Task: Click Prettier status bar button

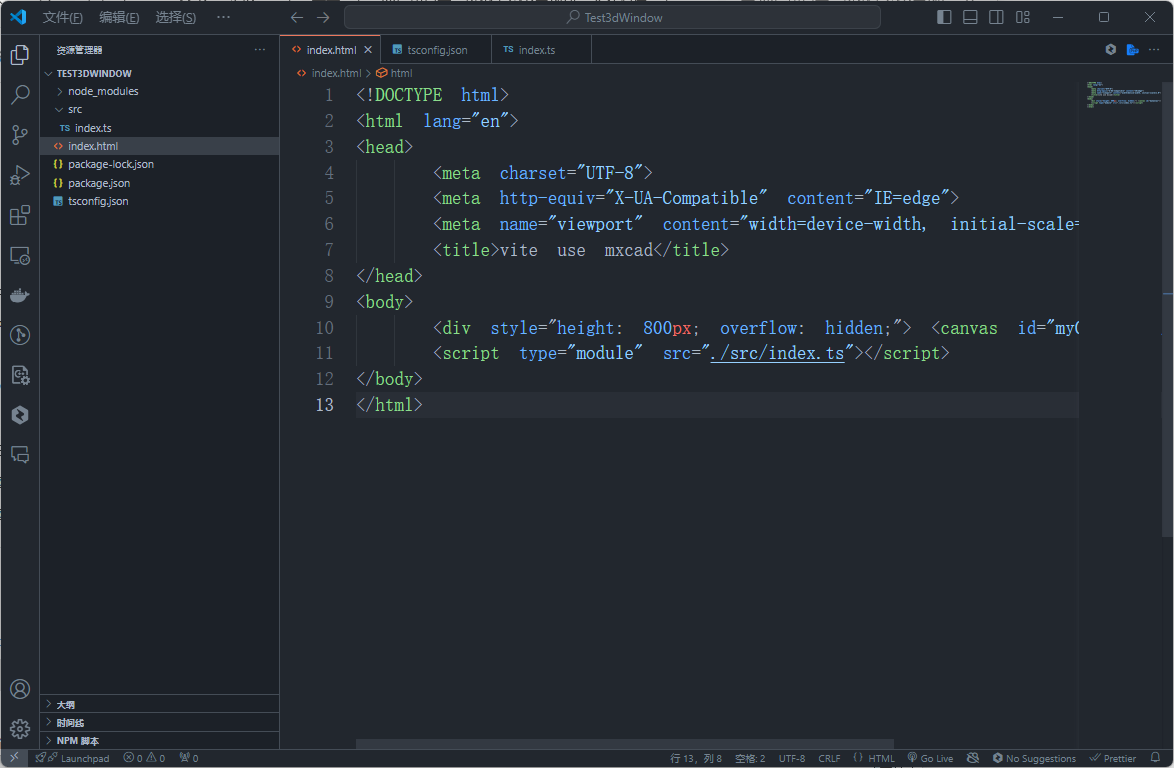Action: point(1113,758)
